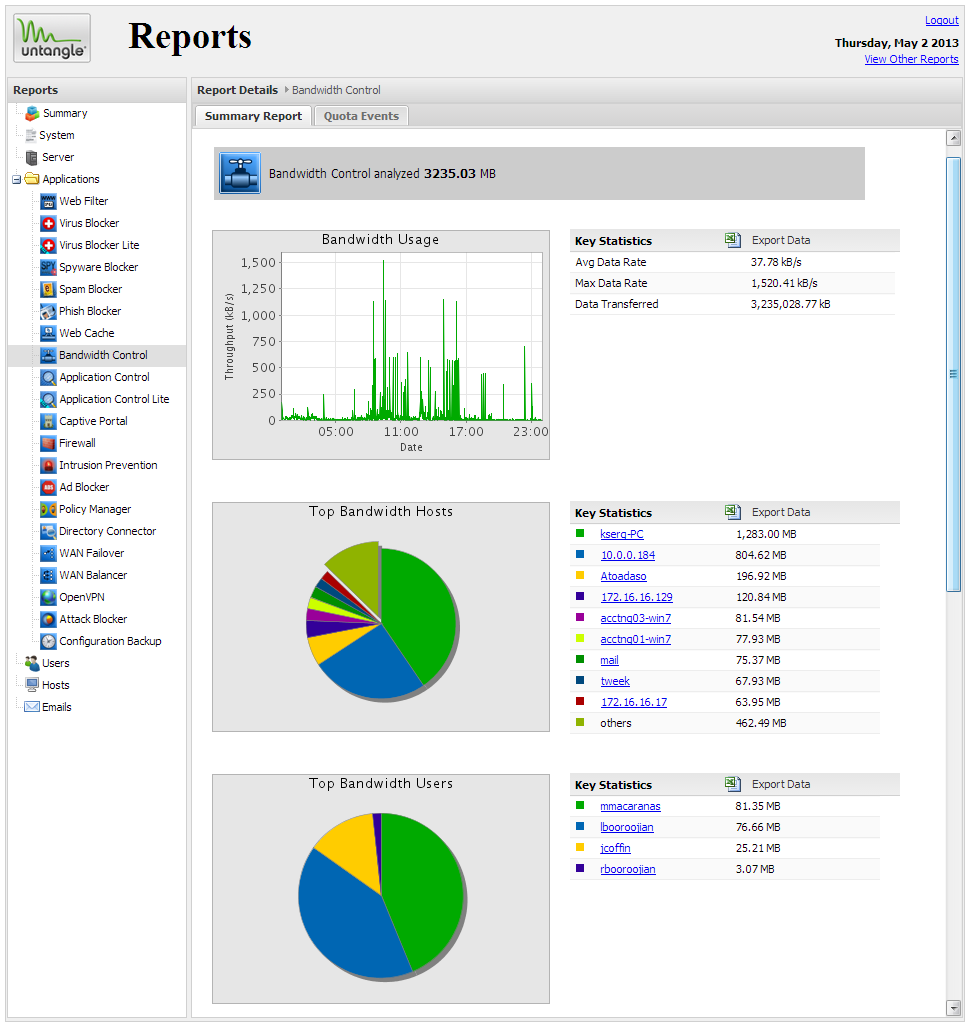The height and width of the screenshot is (1025, 968).
Task: Click the Application Control icon
Action: [48, 378]
